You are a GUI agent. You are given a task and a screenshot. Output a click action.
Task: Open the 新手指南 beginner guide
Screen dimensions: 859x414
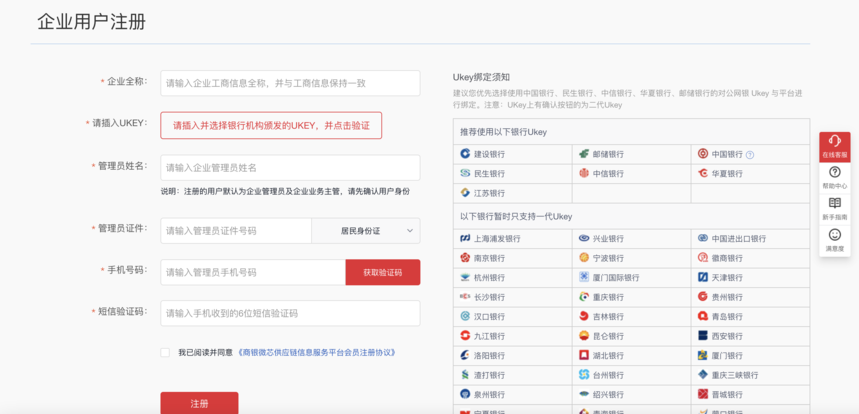coord(835,210)
